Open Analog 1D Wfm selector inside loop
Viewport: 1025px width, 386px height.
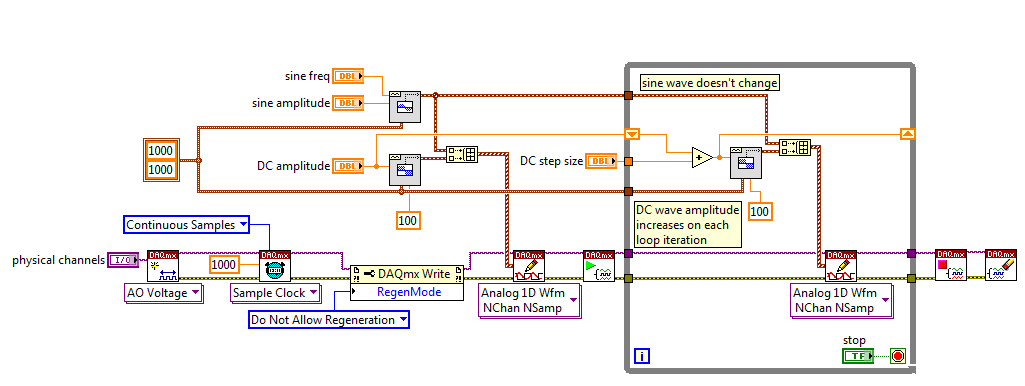pos(841,300)
